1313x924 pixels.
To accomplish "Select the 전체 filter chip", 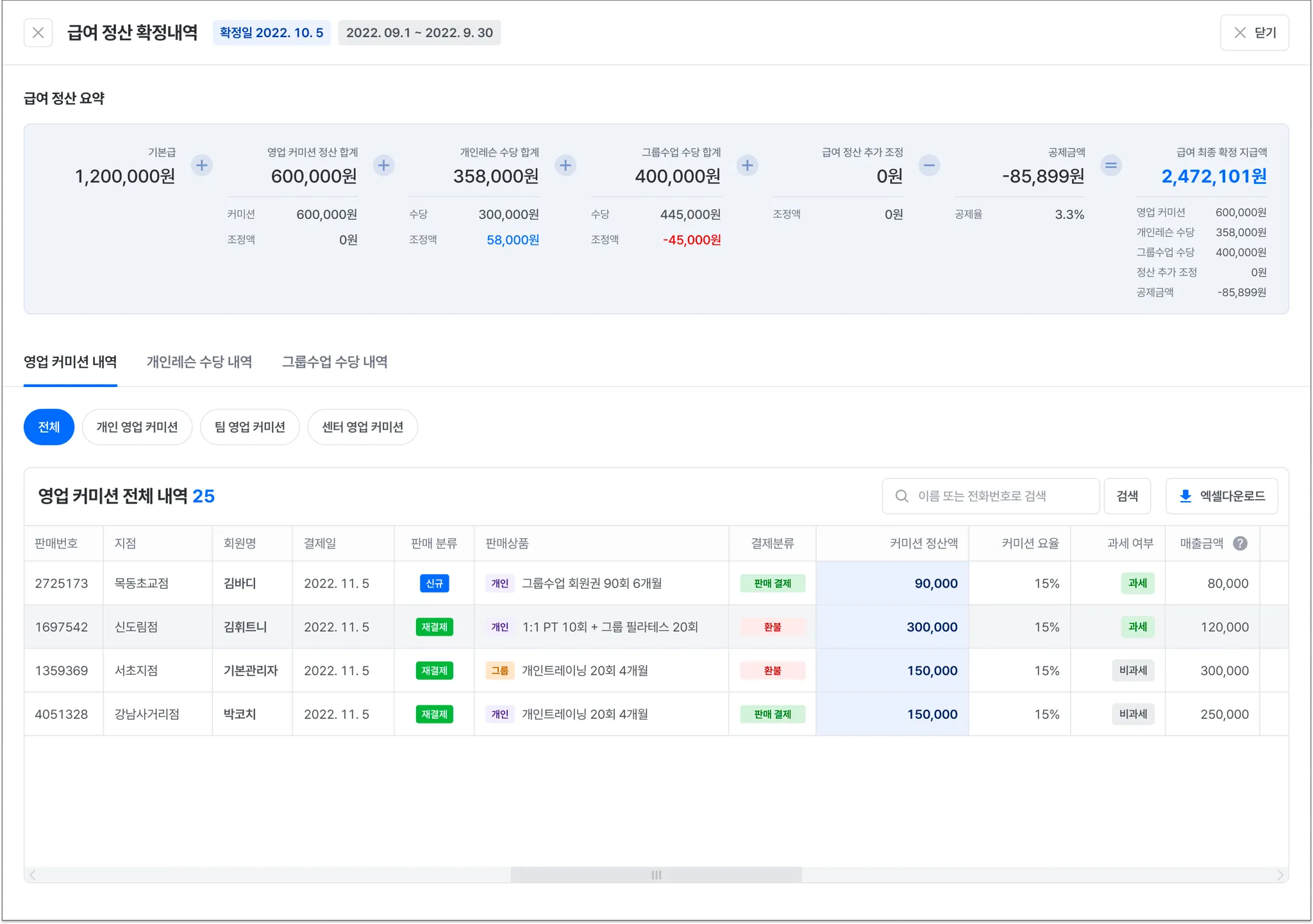I will tap(49, 427).
